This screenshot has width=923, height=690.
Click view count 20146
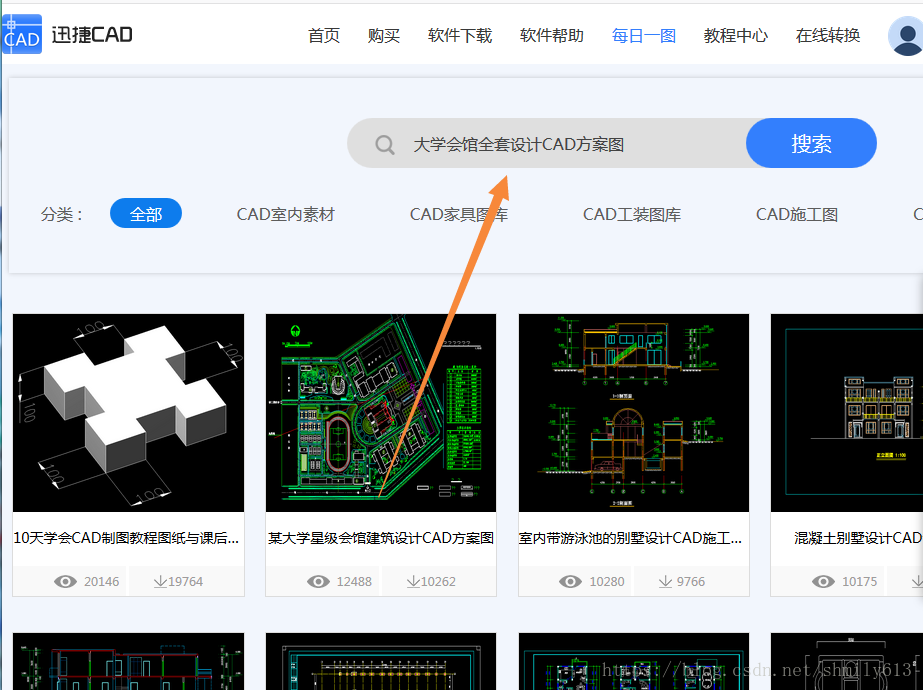101,582
